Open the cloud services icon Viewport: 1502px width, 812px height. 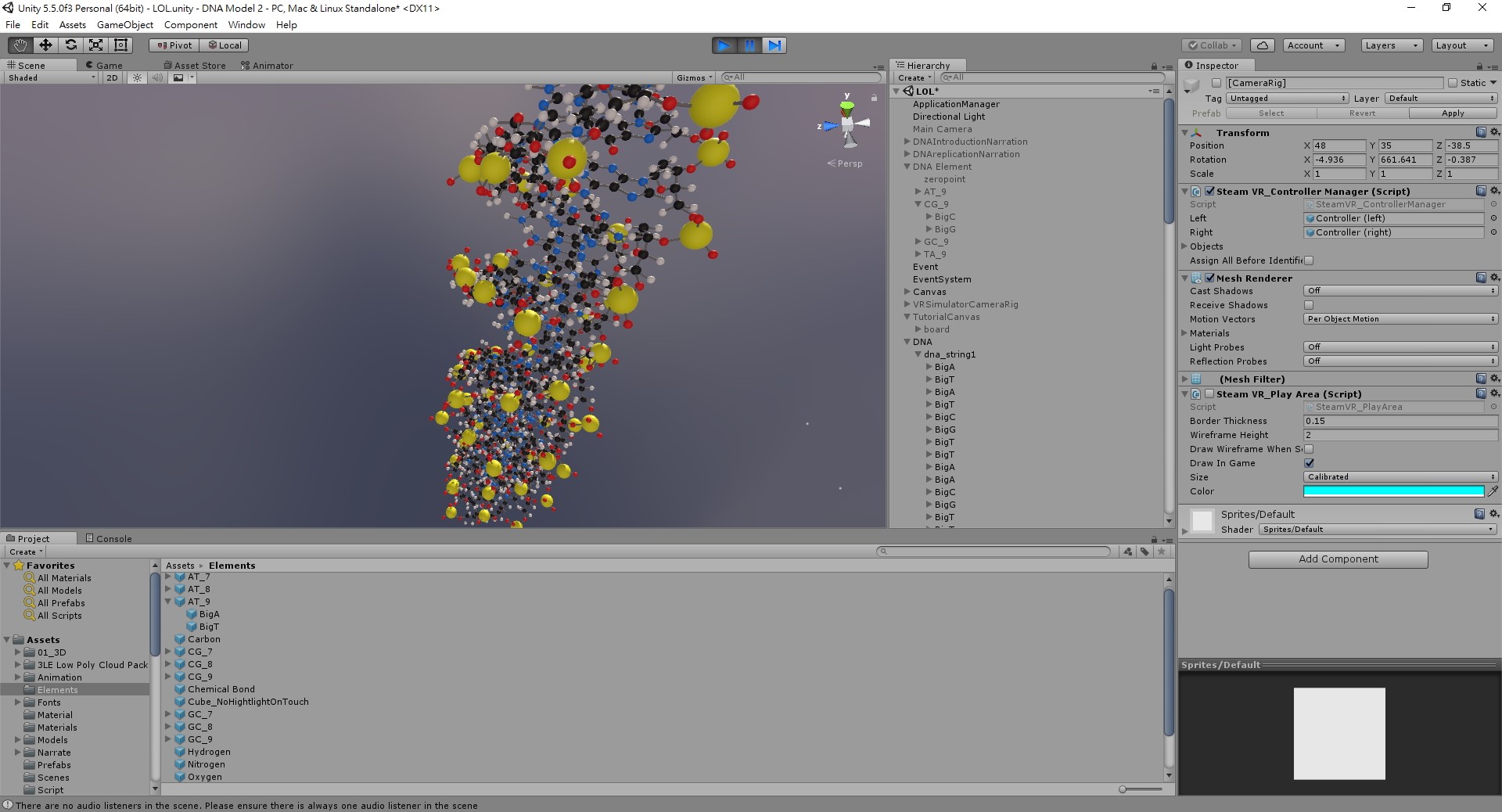(1262, 45)
